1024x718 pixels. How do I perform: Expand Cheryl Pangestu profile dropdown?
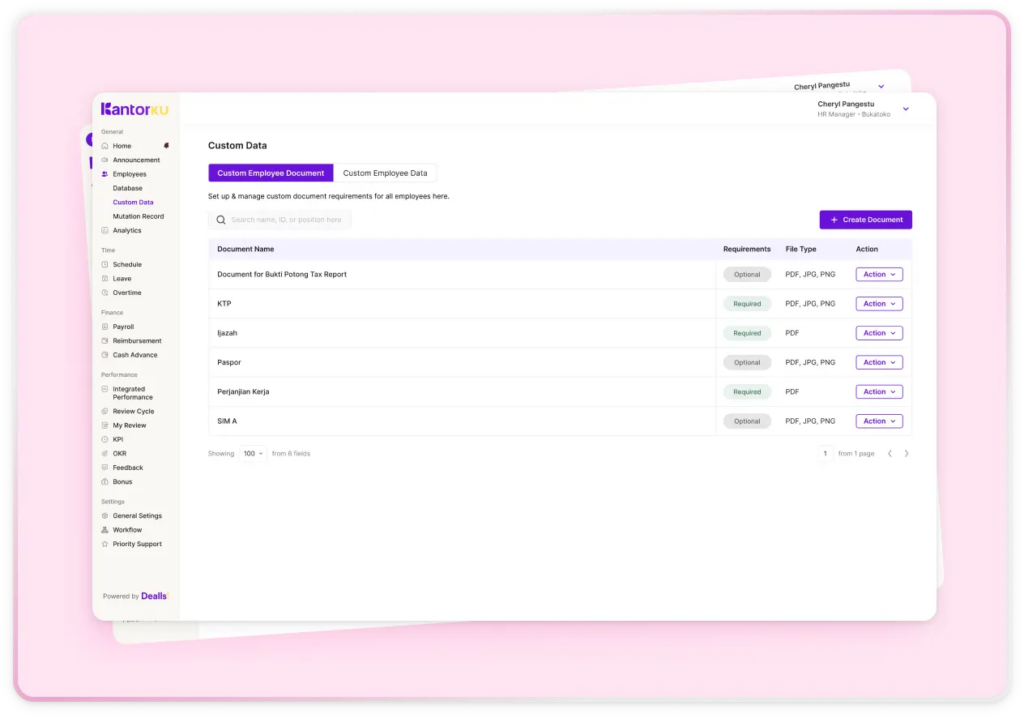(906, 108)
